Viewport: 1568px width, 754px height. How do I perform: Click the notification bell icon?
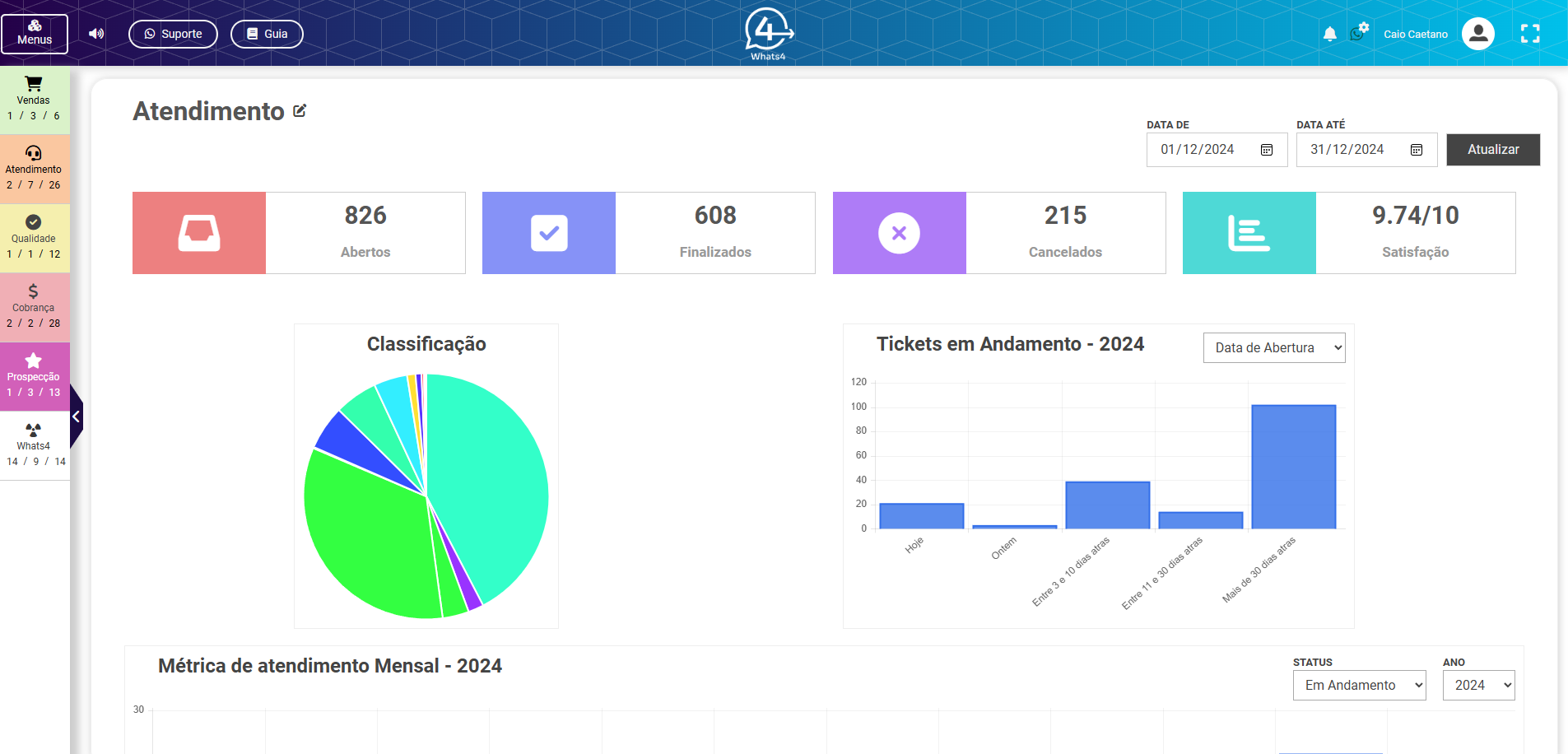[1329, 34]
